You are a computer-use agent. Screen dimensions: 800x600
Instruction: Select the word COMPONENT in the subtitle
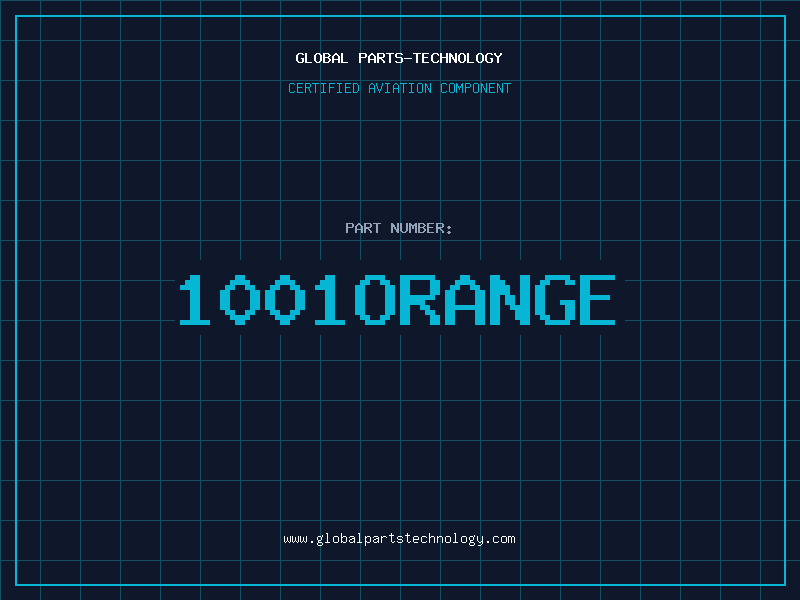point(475,88)
